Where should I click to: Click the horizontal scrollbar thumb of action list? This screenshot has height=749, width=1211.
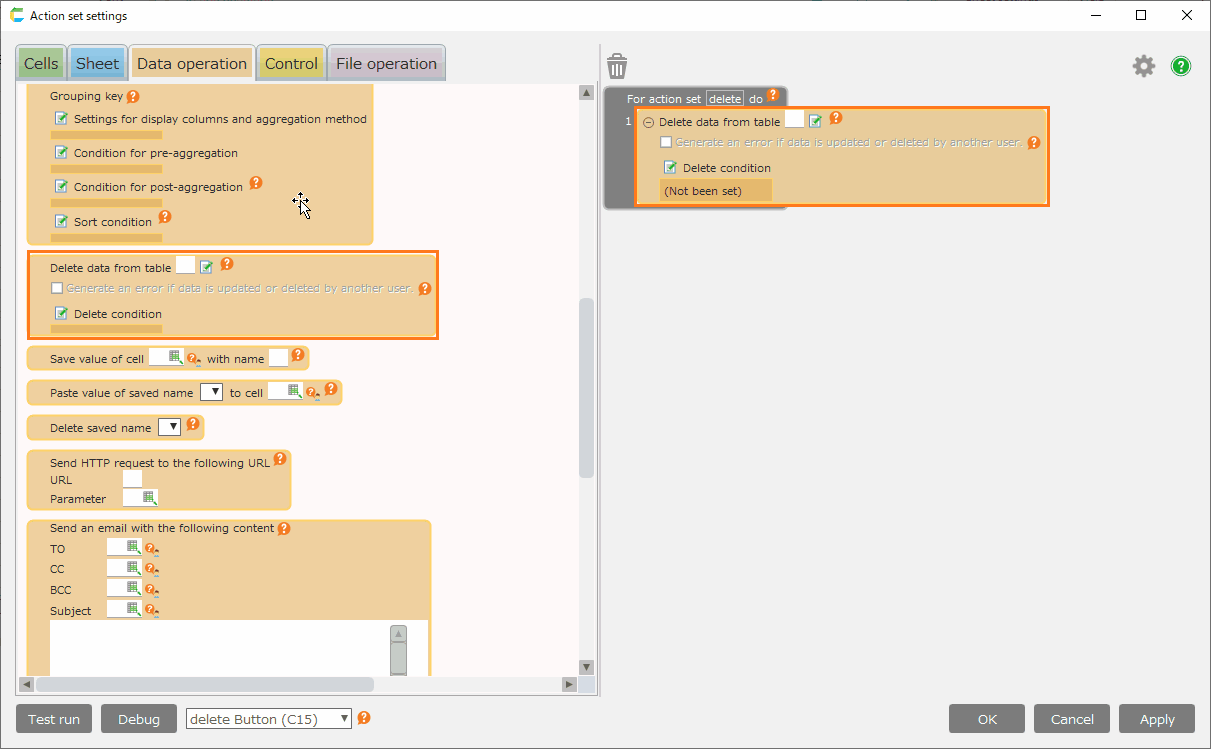click(x=205, y=684)
